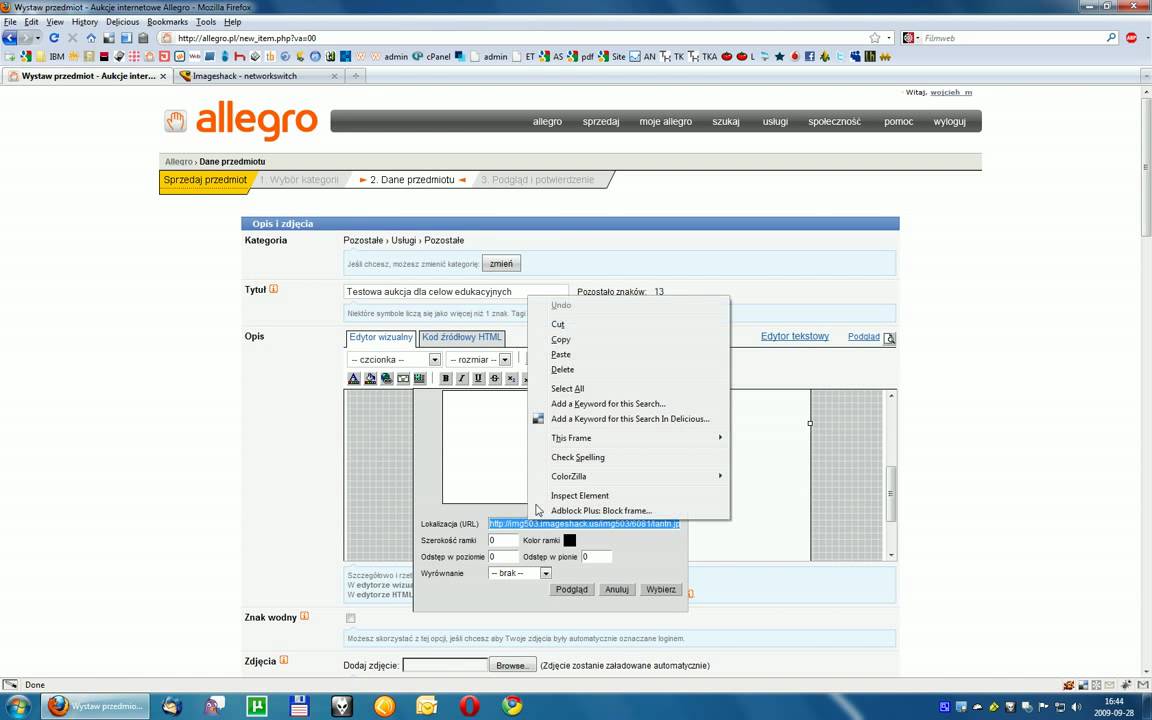1152x720 pixels.
Task: Choose text color with the A icon
Action: [x=353, y=378]
